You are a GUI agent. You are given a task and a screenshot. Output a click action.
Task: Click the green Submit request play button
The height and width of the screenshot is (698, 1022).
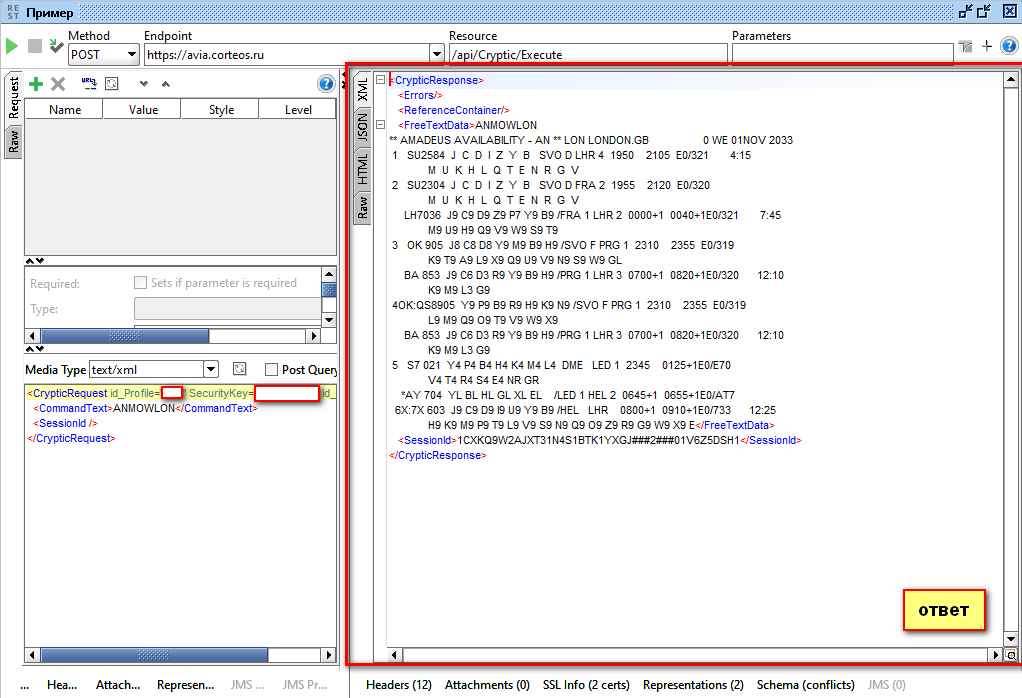pos(12,46)
